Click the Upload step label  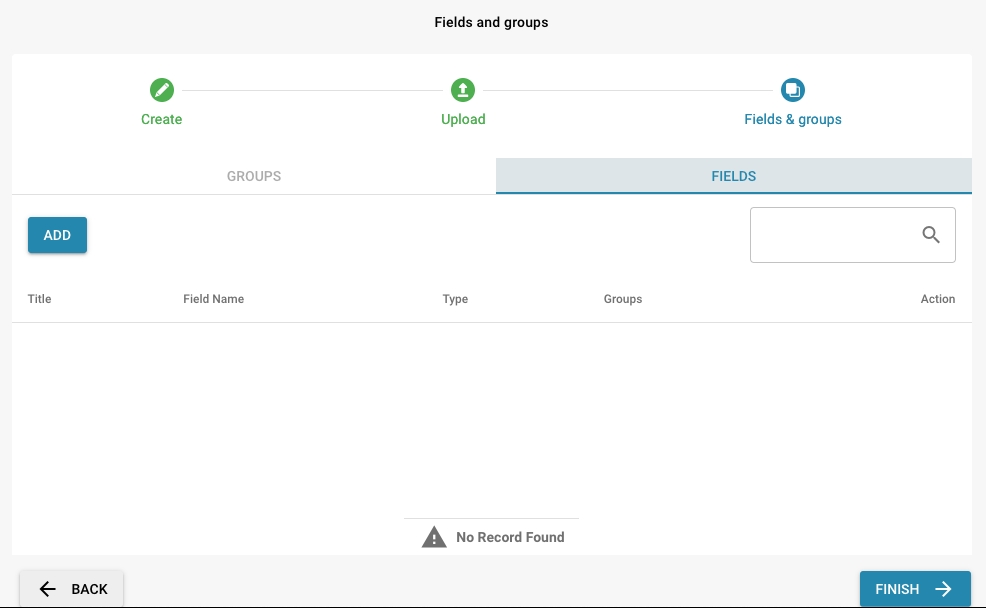click(463, 119)
